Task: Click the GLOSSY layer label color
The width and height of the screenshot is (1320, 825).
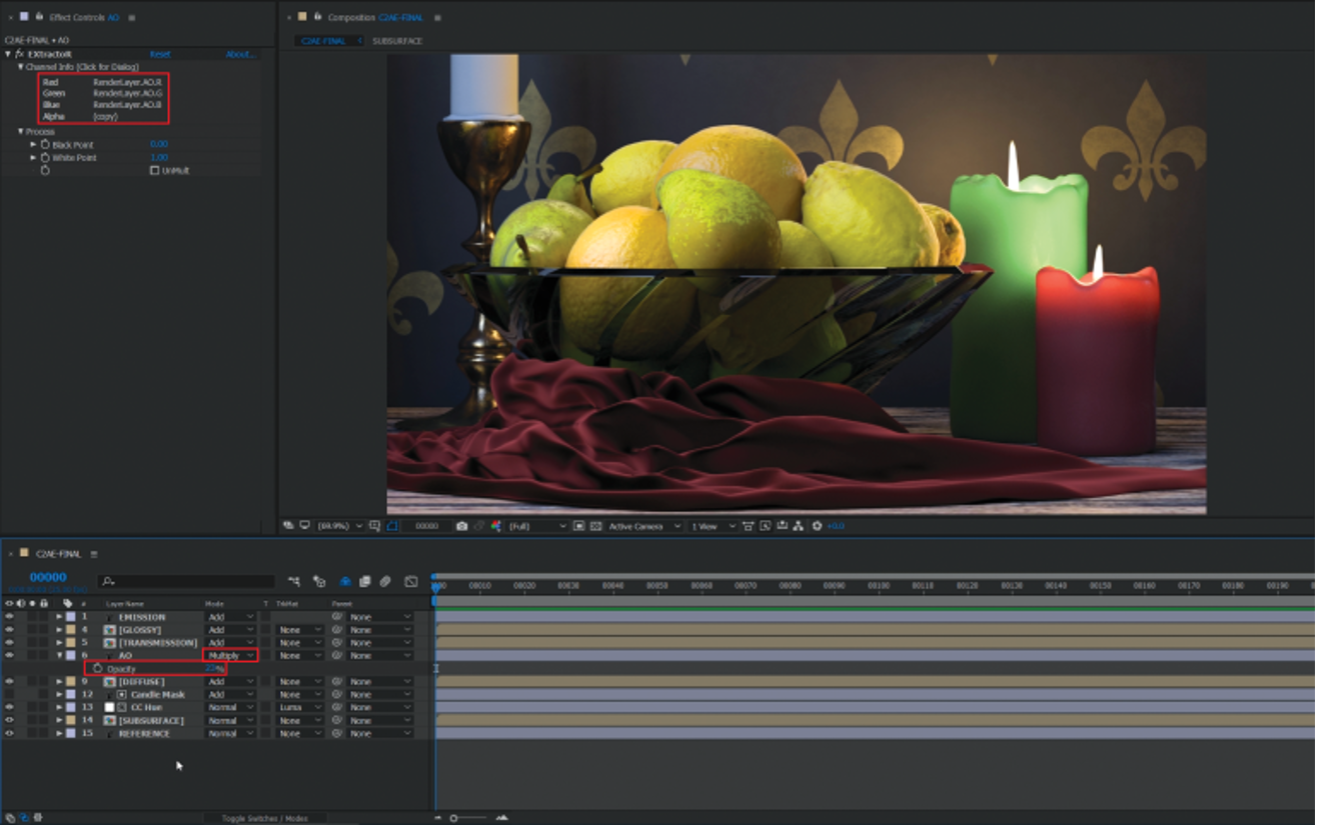Action: point(70,630)
